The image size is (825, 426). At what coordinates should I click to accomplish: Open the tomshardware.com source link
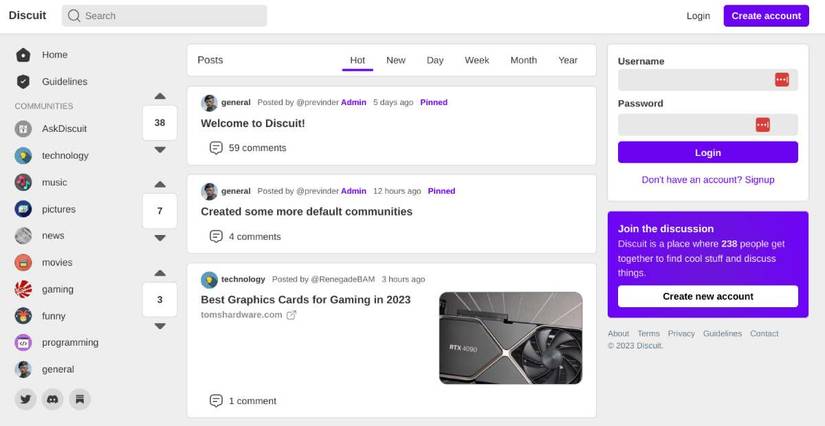[x=242, y=315]
